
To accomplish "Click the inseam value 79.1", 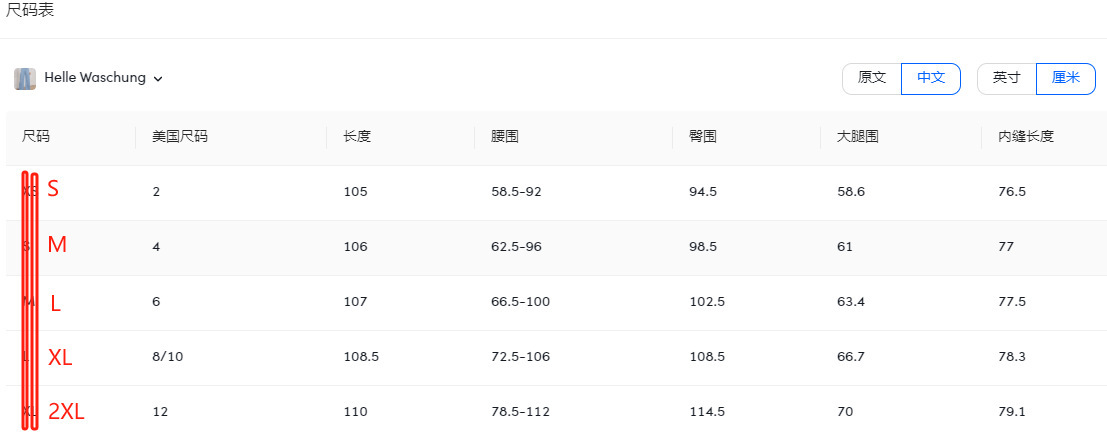I will (1012, 411).
